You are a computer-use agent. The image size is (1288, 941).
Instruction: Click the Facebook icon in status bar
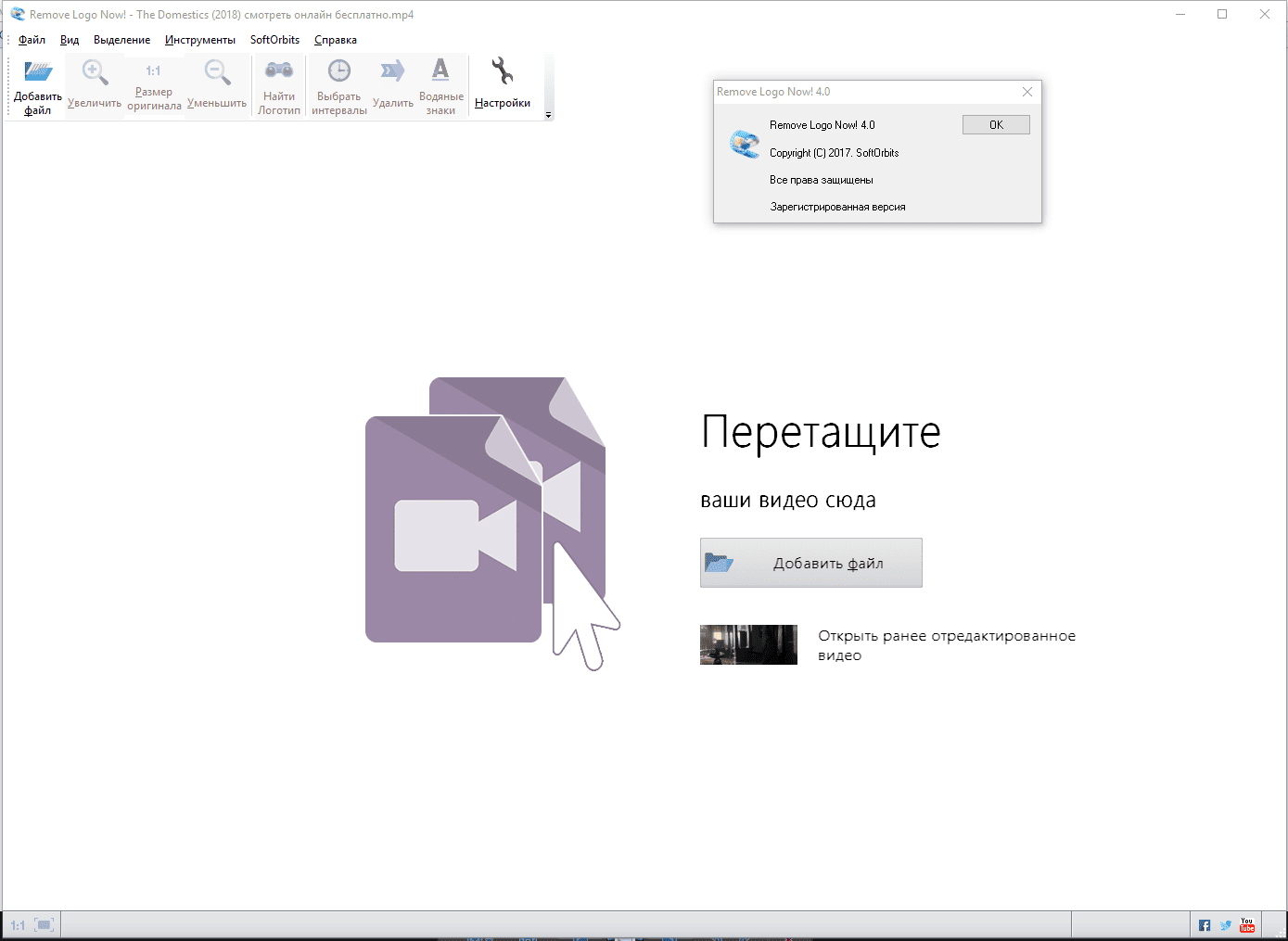click(x=1205, y=925)
